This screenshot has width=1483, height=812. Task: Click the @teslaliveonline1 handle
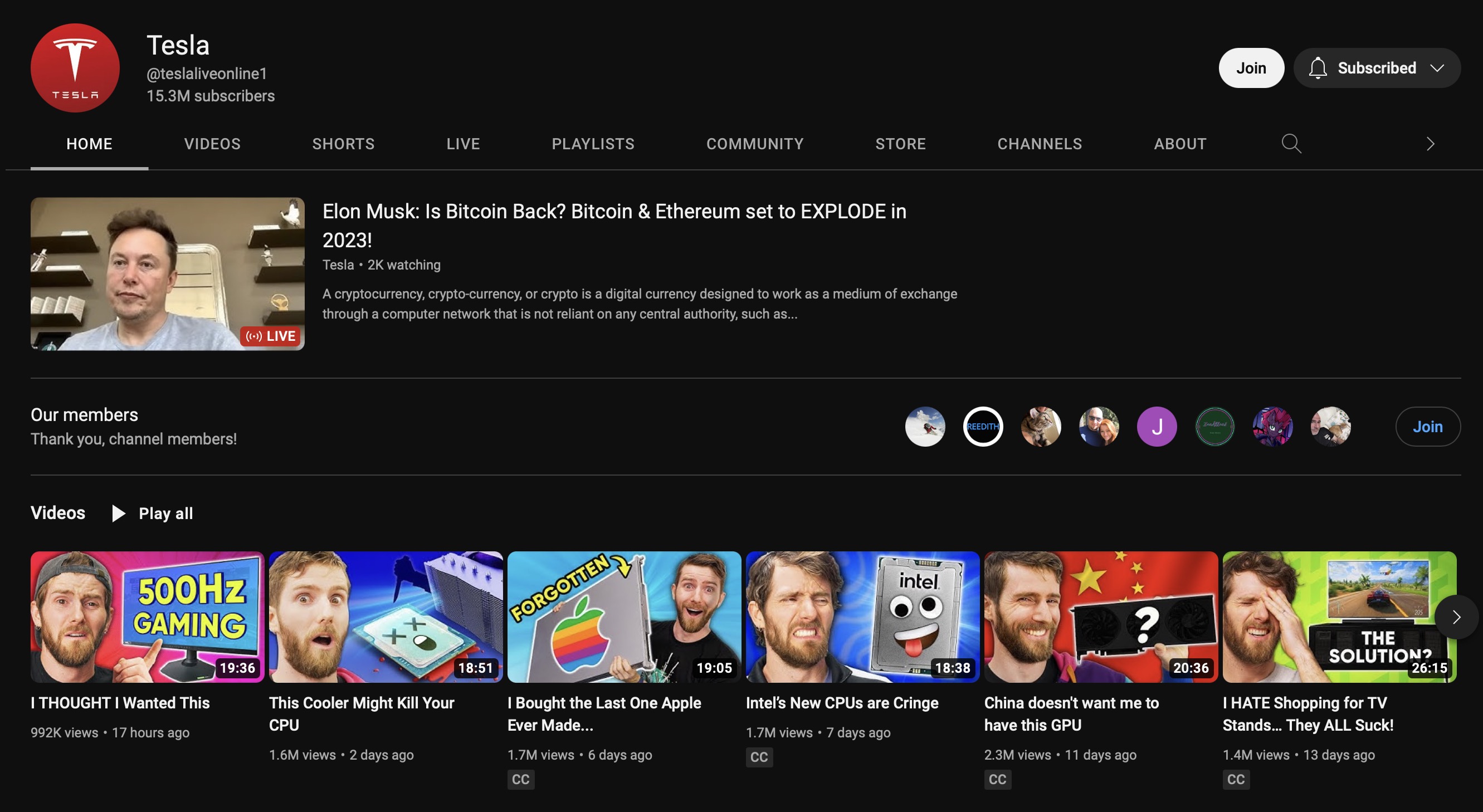pyautogui.click(x=207, y=74)
